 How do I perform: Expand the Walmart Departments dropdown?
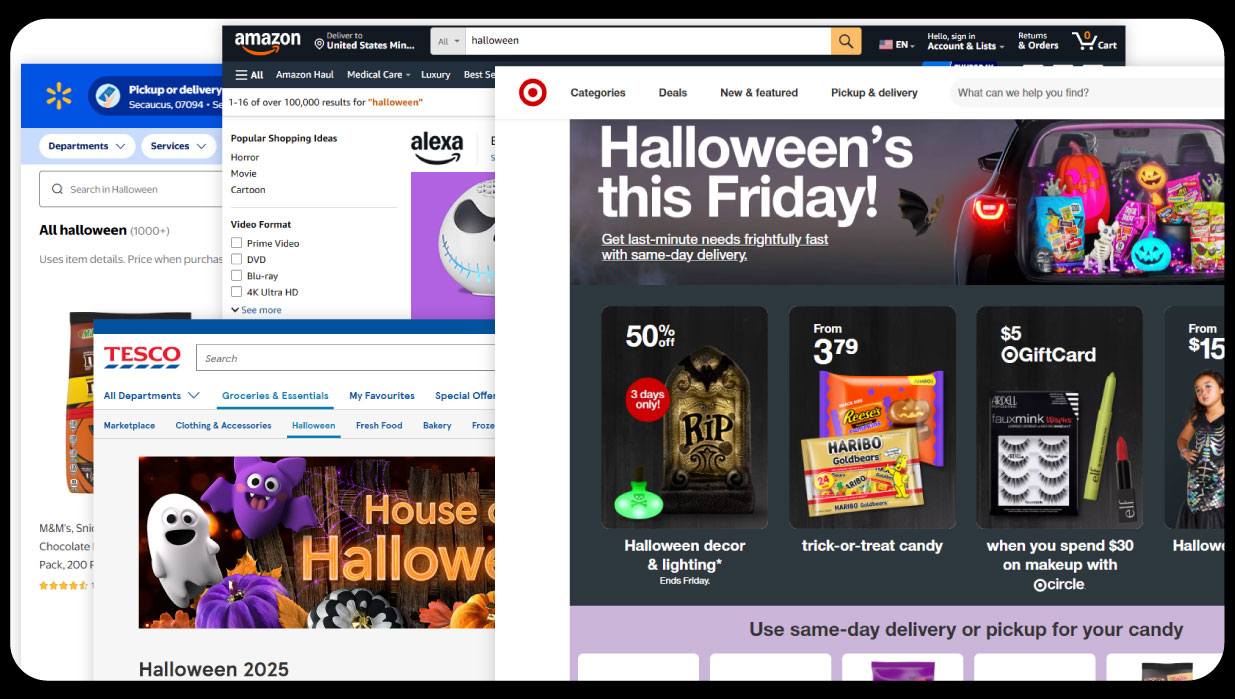click(x=87, y=146)
